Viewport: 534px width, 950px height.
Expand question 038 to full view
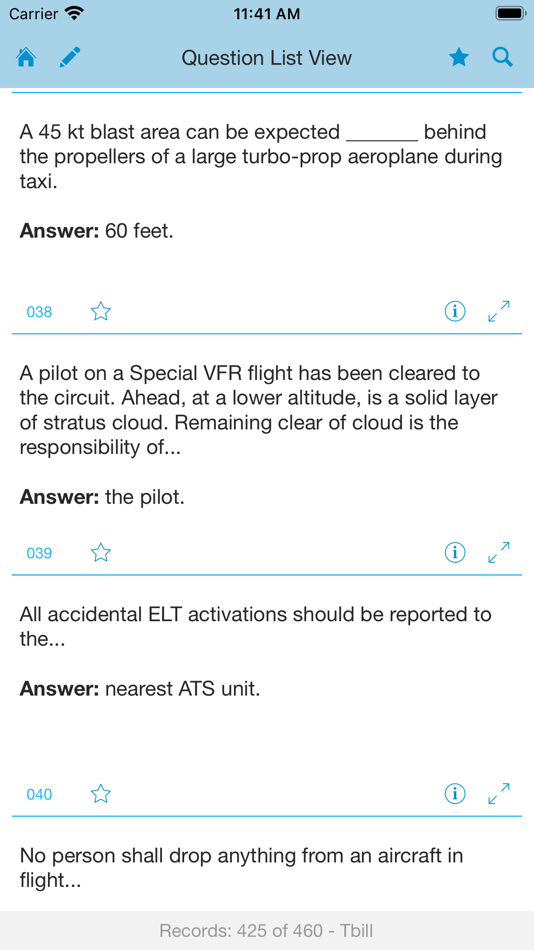point(499,311)
